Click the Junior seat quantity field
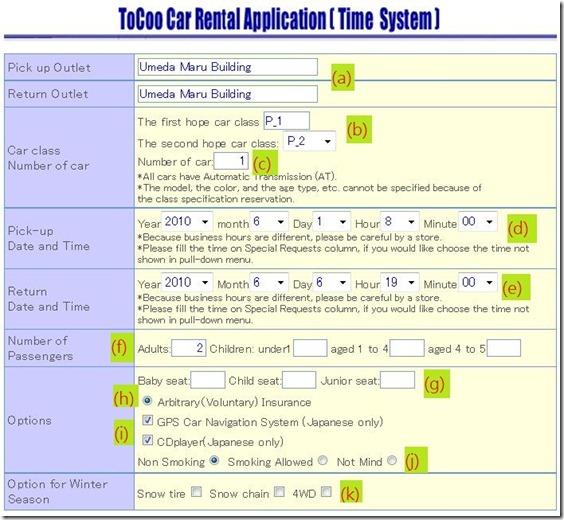This screenshot has width=564, height=520. coord(397,380)
